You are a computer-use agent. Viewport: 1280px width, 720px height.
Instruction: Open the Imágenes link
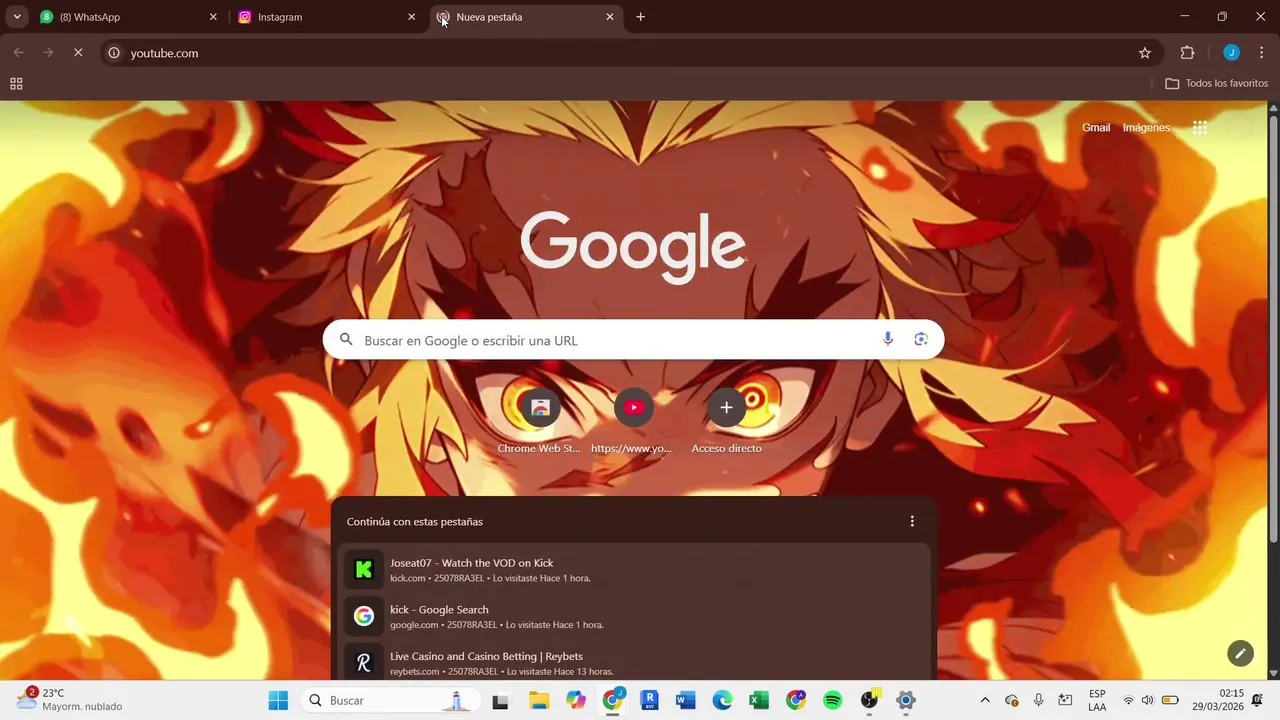pyautogui.click(x=1146, y=128)
